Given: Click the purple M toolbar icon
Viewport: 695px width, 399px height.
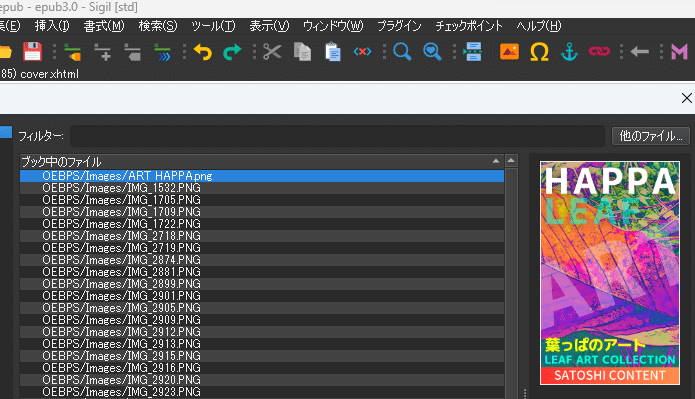Looking at the screenshot, I should [679, 52].
